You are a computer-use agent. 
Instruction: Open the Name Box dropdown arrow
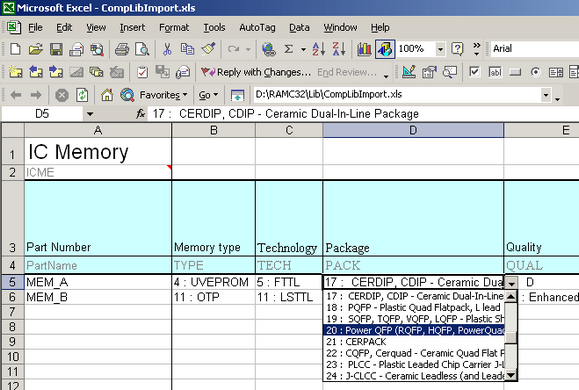tap(90, 114)
